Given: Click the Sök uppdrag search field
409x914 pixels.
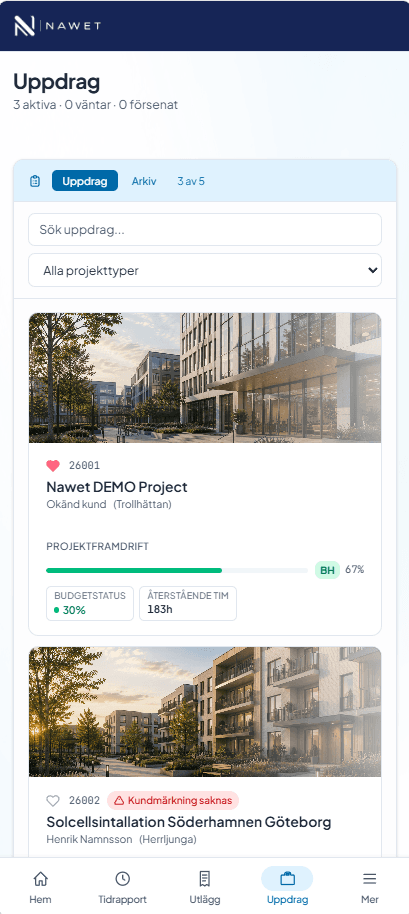Looking at the screenshot, I should point(205,230).
